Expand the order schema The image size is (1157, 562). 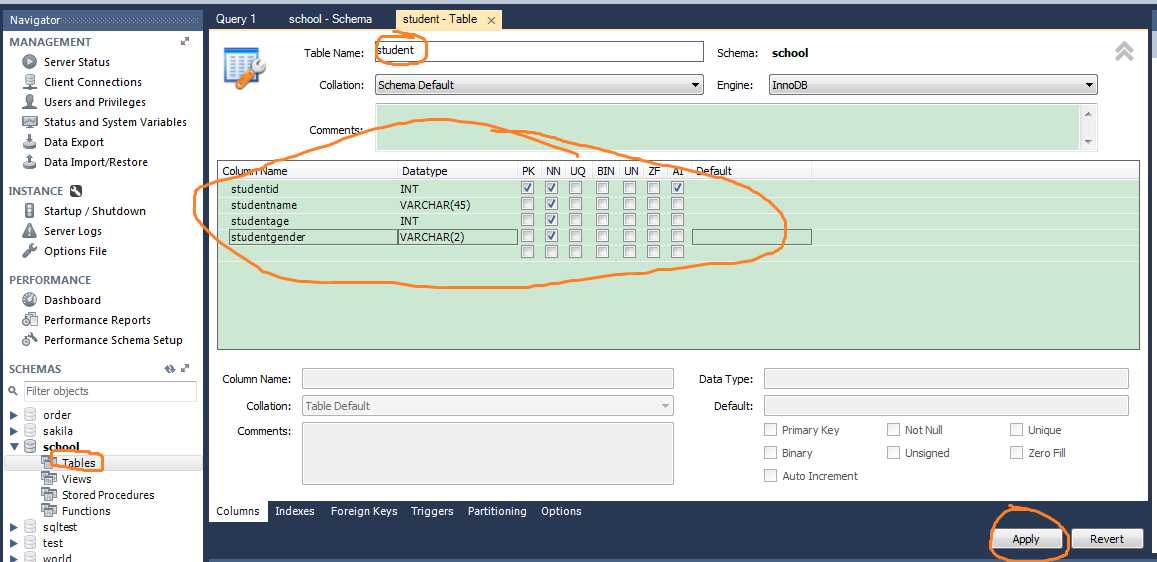13,415
